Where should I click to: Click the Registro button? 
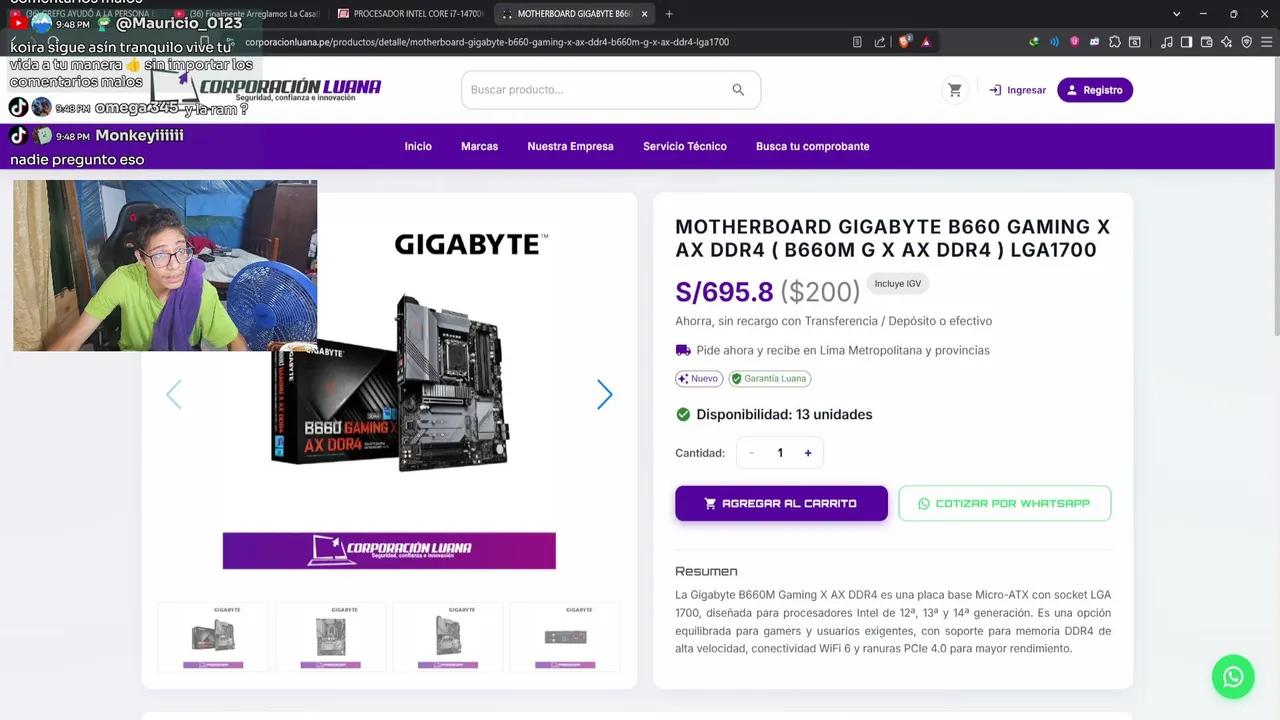pyautogui.click(x=1095, y=90)
